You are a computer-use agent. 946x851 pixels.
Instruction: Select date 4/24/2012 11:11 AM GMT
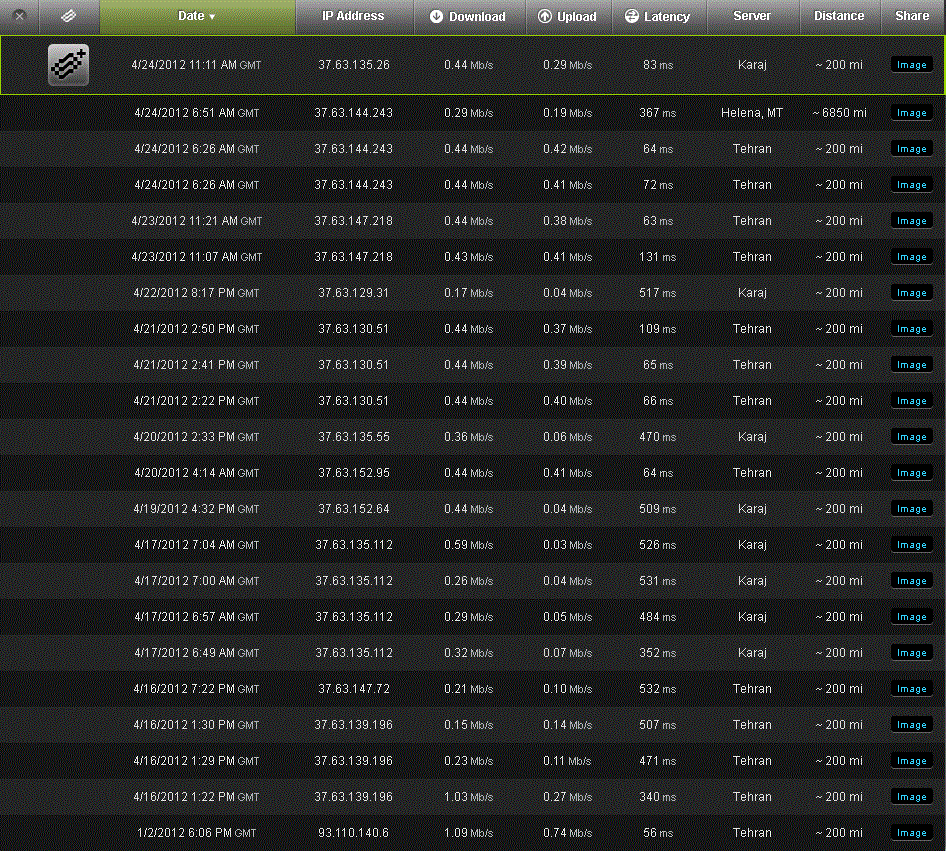[196, 65]
